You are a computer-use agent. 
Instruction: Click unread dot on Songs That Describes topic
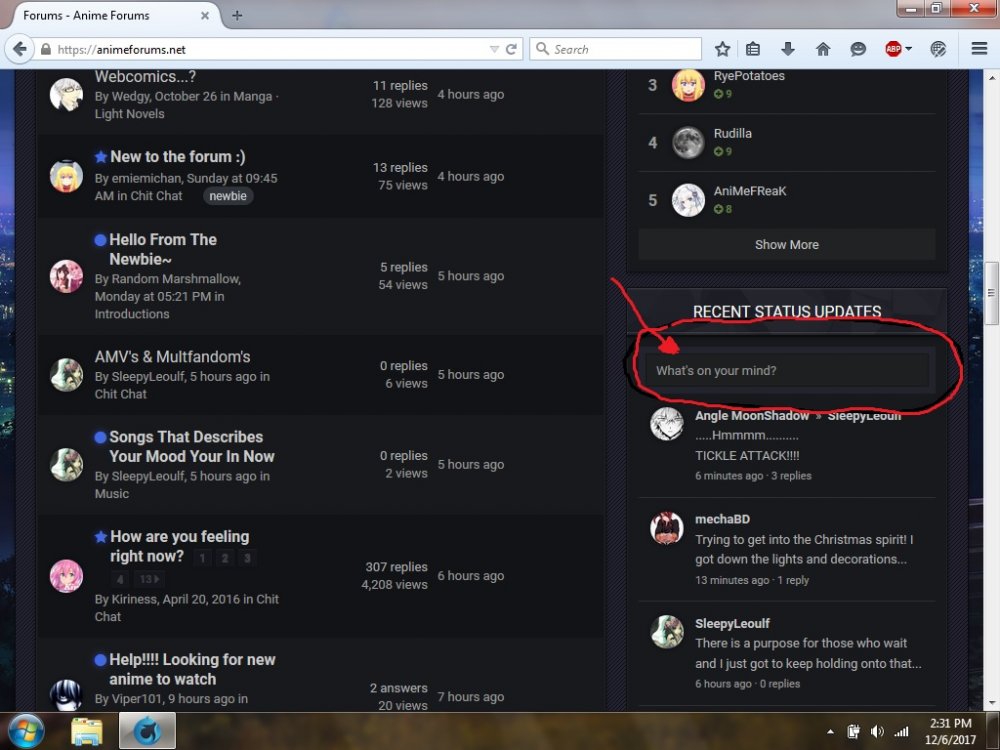click(100, 437)
